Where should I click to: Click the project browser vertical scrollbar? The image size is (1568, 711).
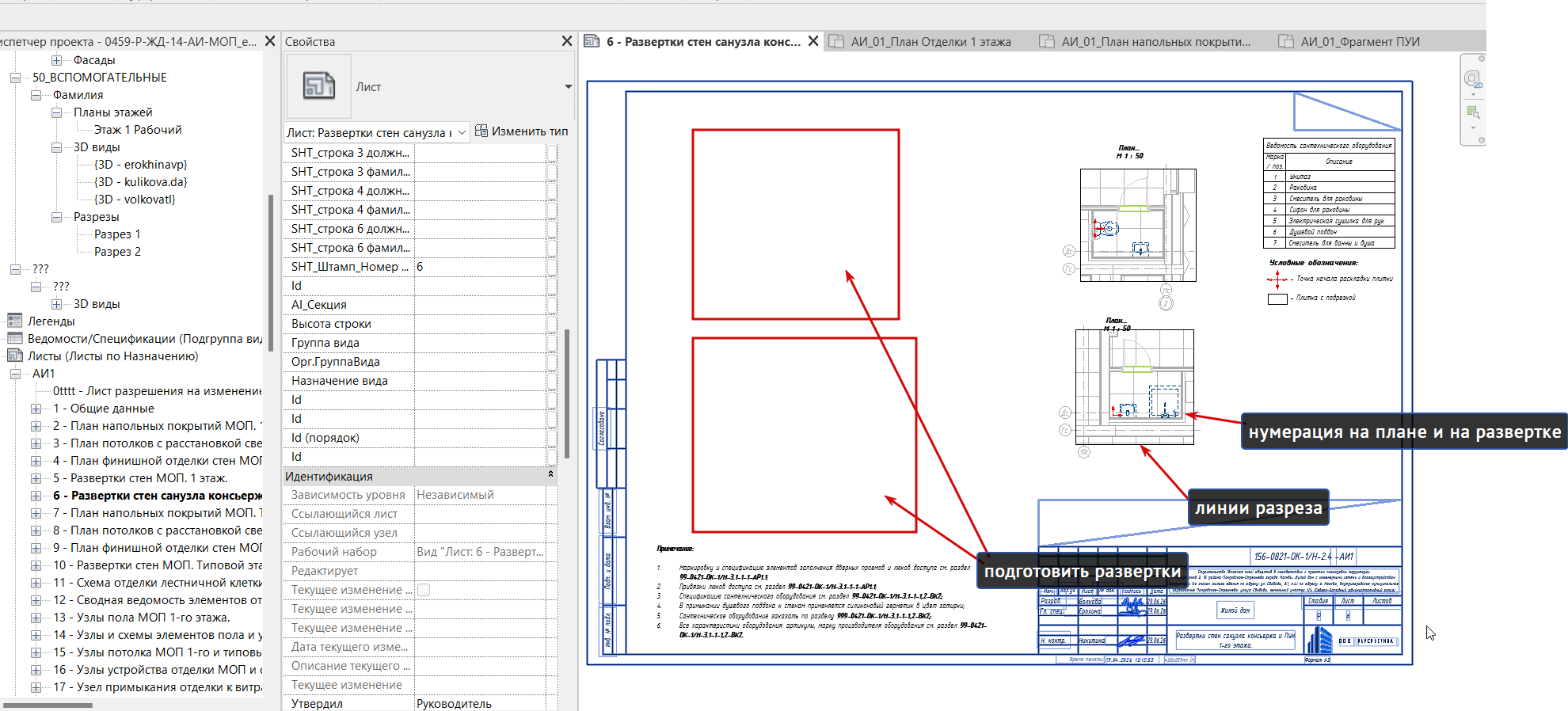(x=271, y=273)
